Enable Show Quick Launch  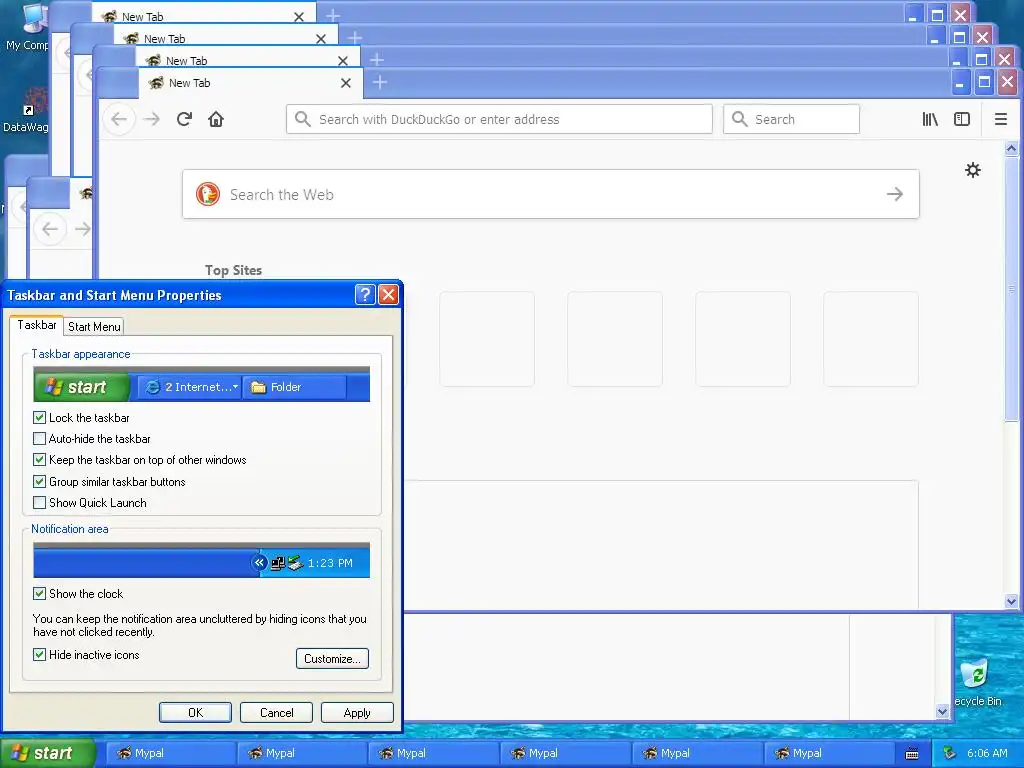point(39,503)
